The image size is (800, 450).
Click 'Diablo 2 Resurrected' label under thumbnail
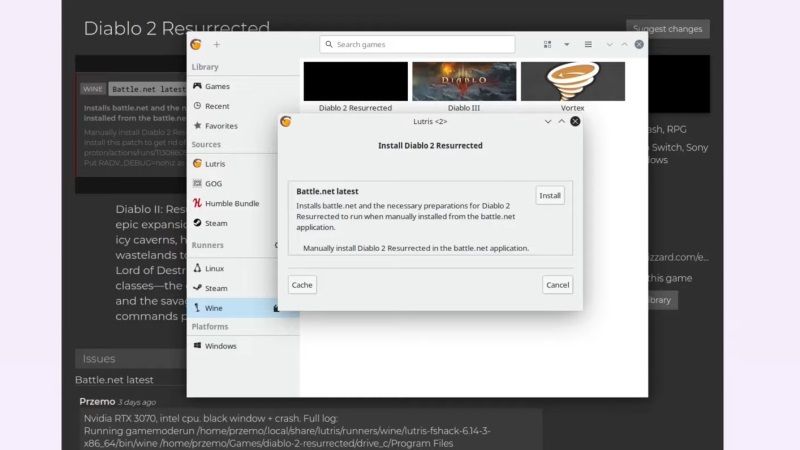356,108
